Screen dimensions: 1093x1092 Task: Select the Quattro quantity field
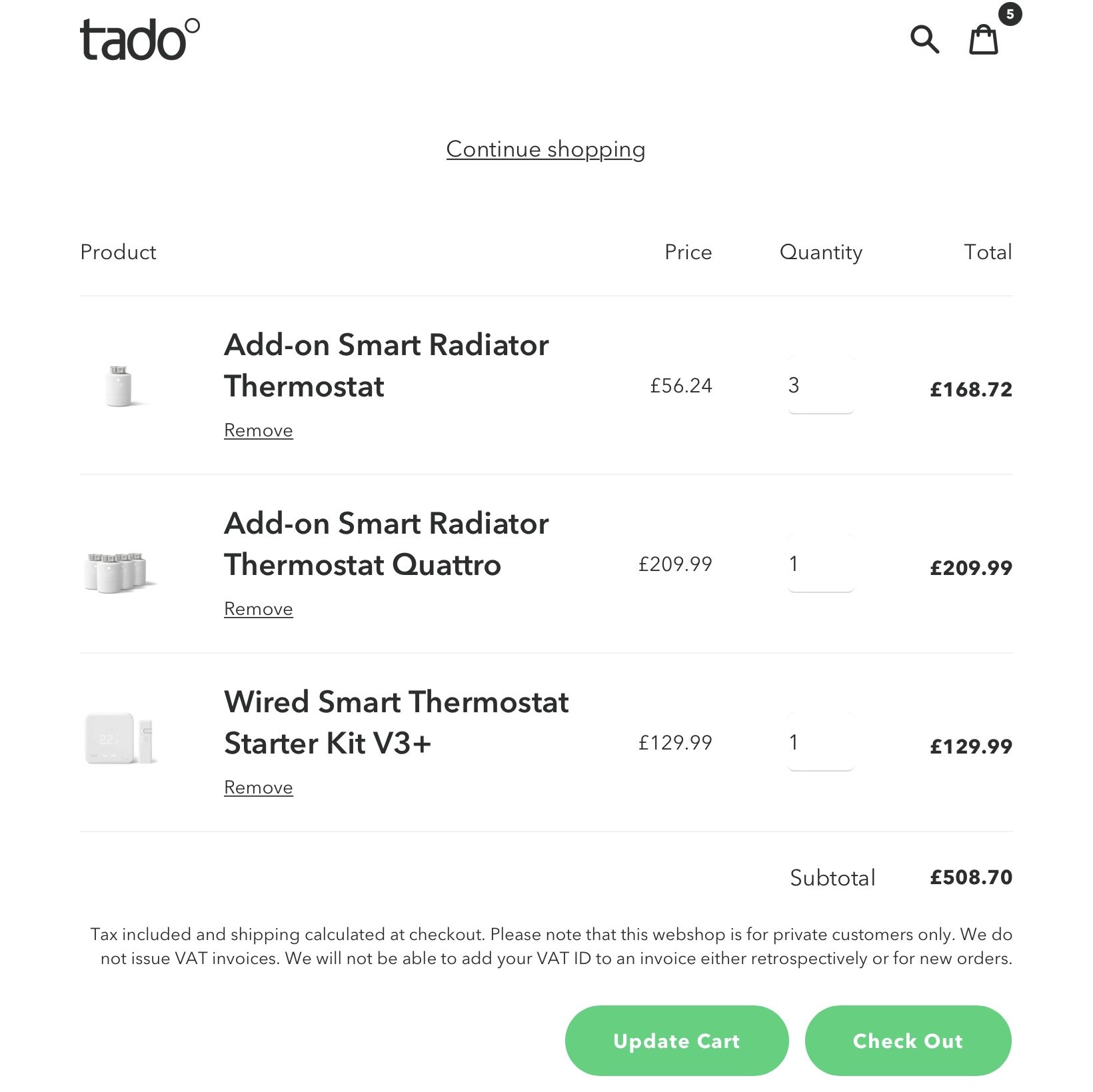coord(820,564)
